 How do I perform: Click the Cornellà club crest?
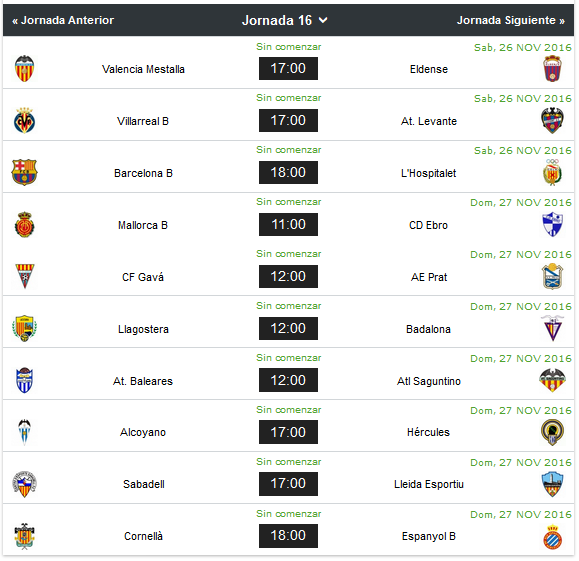point(24,536)
